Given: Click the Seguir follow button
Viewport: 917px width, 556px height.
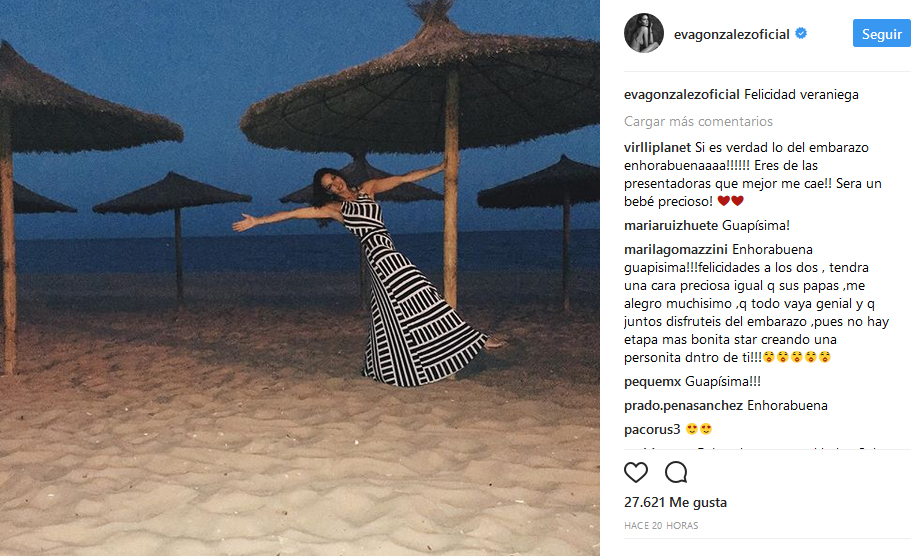Looking at the screenshot, I should (x=881, y=34).
